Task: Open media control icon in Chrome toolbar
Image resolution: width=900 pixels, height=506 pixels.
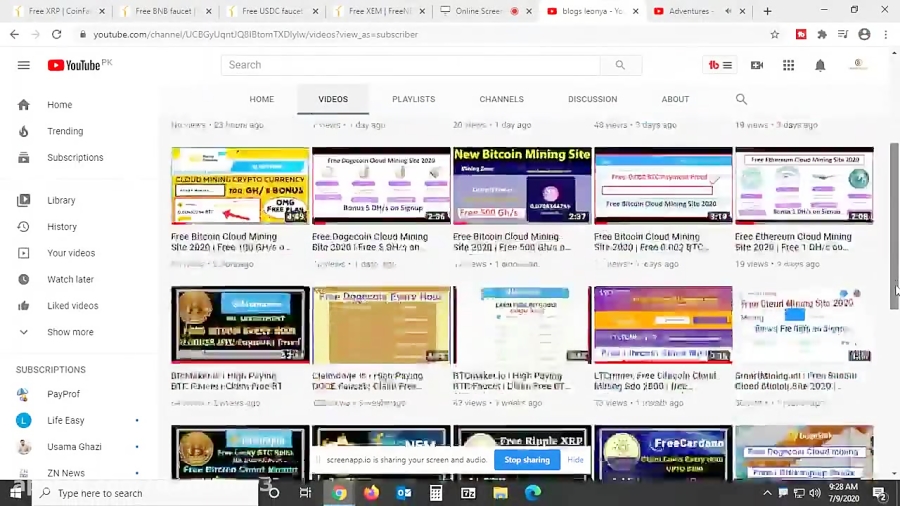Action: pyautogui.click(x=843, y=34)
